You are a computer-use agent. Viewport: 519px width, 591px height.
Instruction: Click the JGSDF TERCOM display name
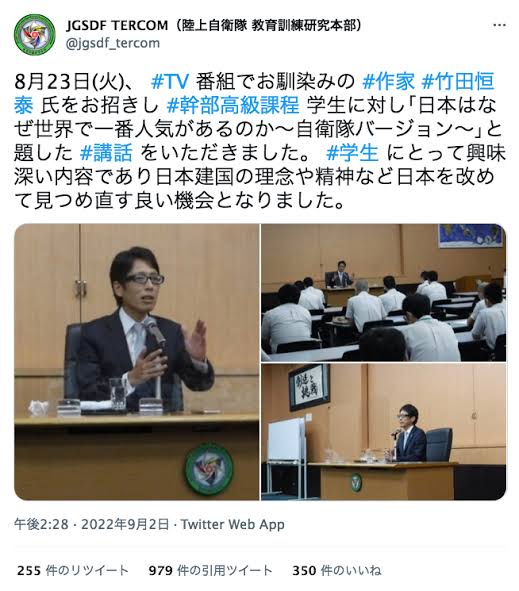click(214, 26)
